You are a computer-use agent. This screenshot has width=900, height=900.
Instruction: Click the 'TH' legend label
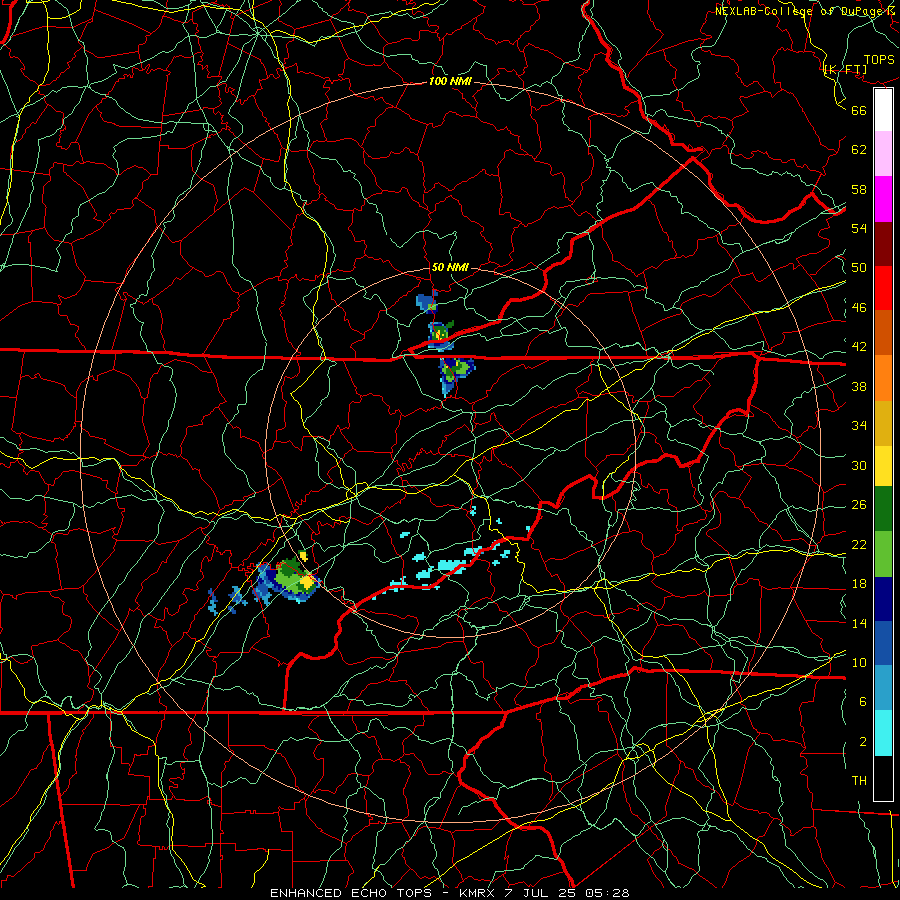click(859, 781)
